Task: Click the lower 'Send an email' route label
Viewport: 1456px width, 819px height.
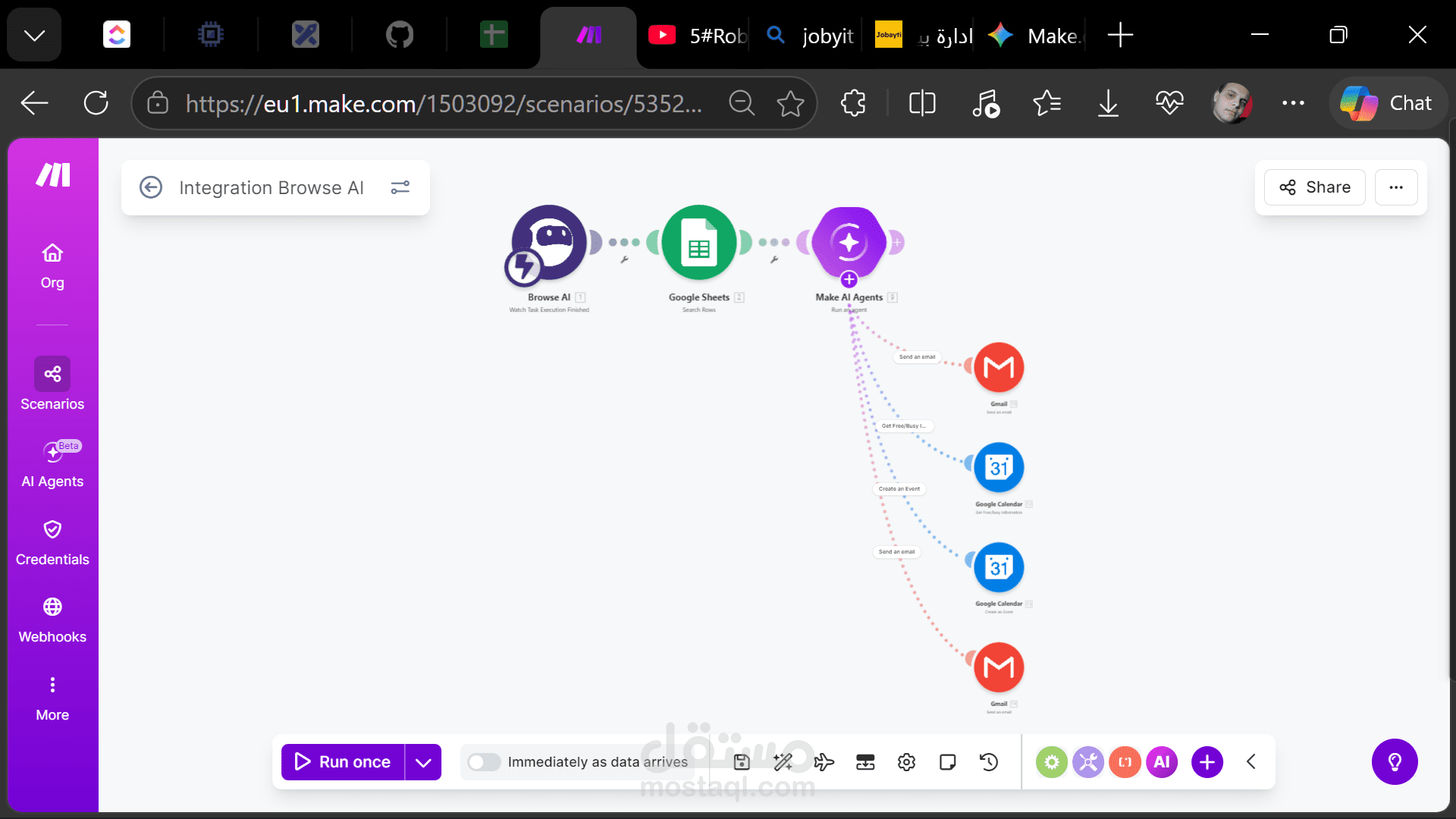Action: click(896, 552)
